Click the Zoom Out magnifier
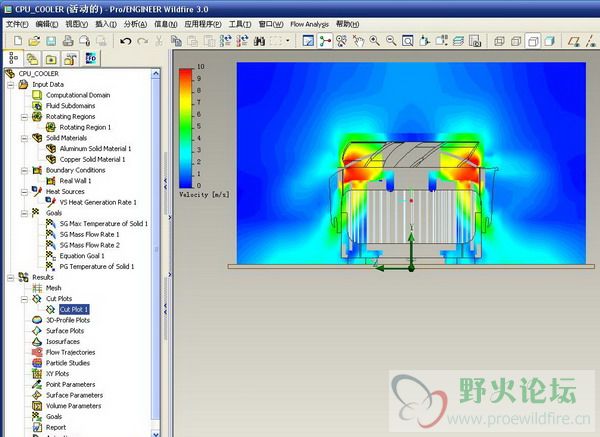600x437 pixels. click(x=391, y=41)
